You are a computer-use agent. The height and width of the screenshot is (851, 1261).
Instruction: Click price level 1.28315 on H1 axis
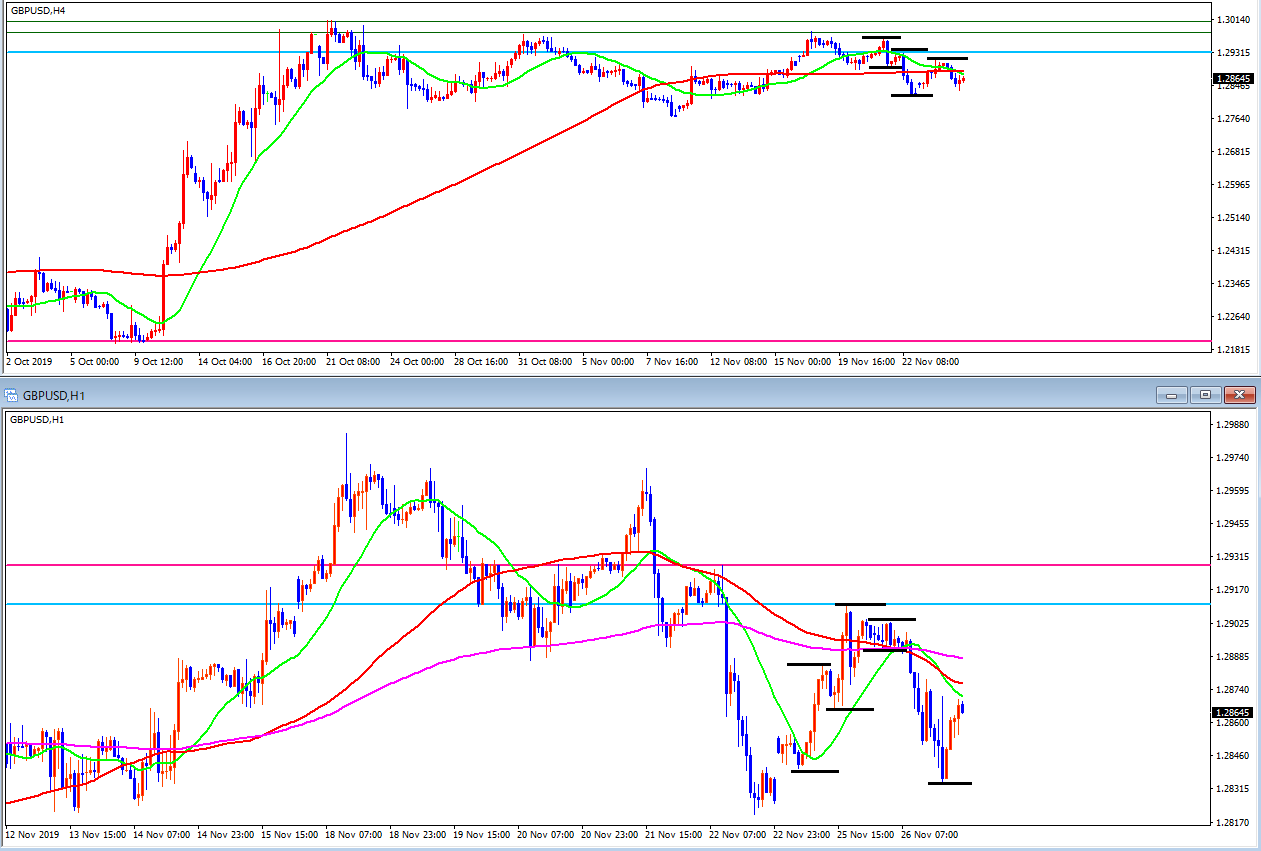point(1231,789)
